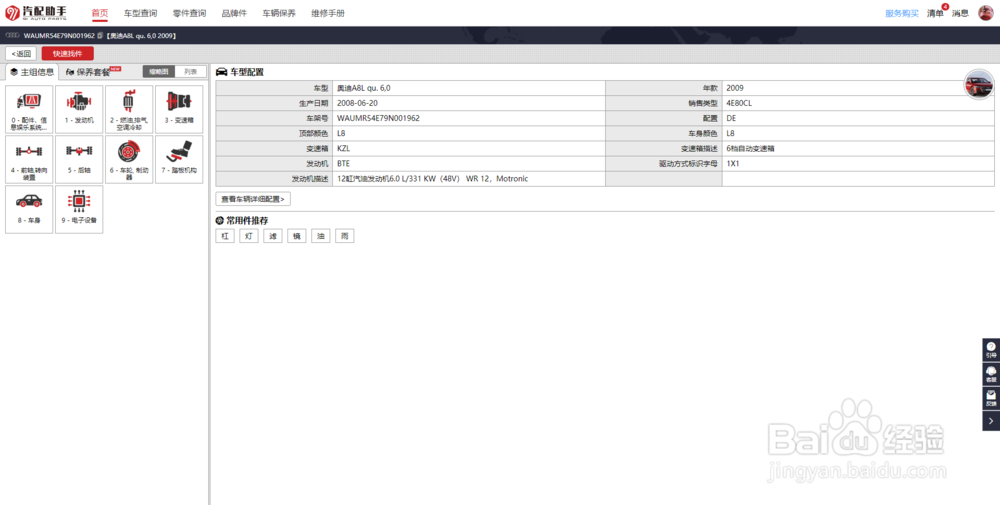Select common part tag 滤

pos(273,236)
